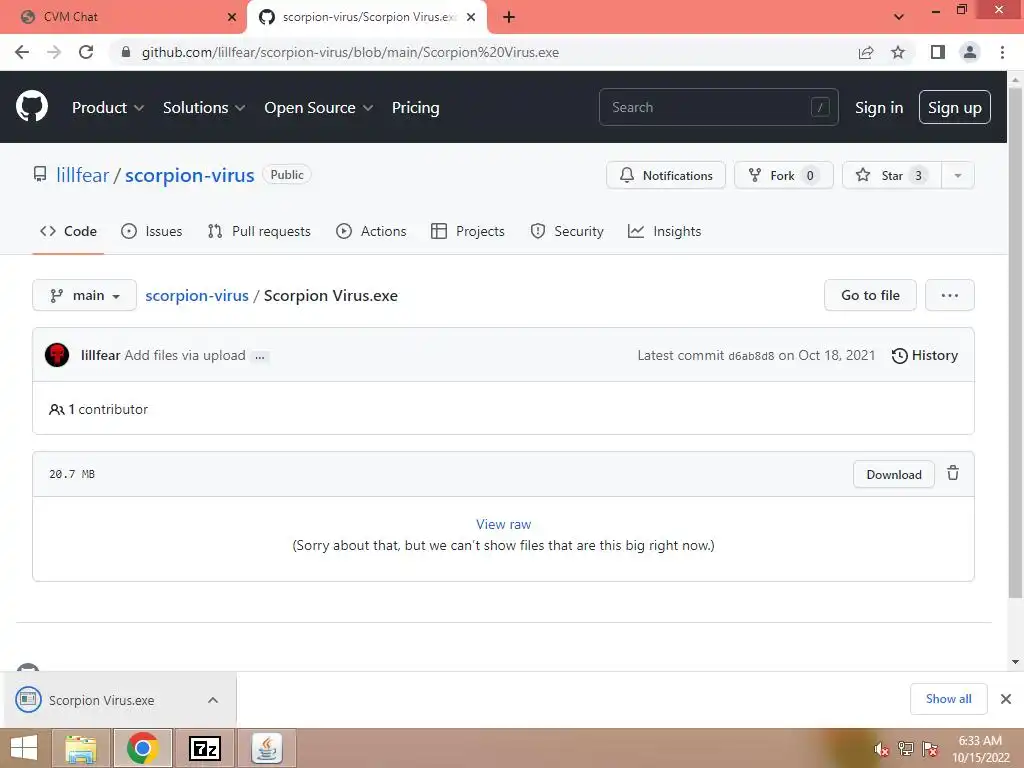Click the address bar URL

pos(350,52)
